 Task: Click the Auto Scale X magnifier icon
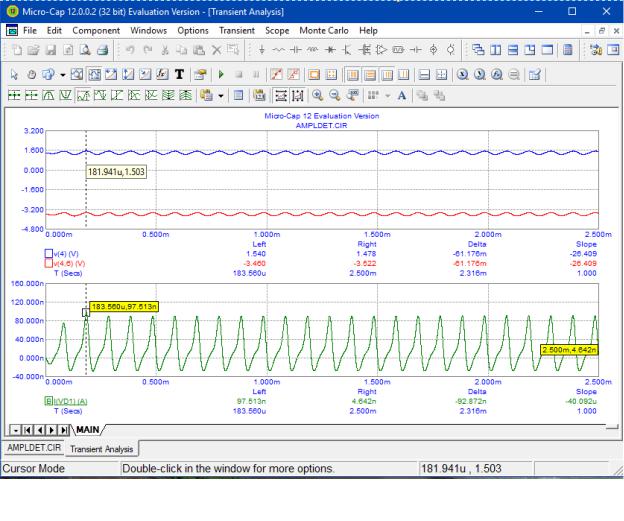pyautogui.click(x=462, y=74)
